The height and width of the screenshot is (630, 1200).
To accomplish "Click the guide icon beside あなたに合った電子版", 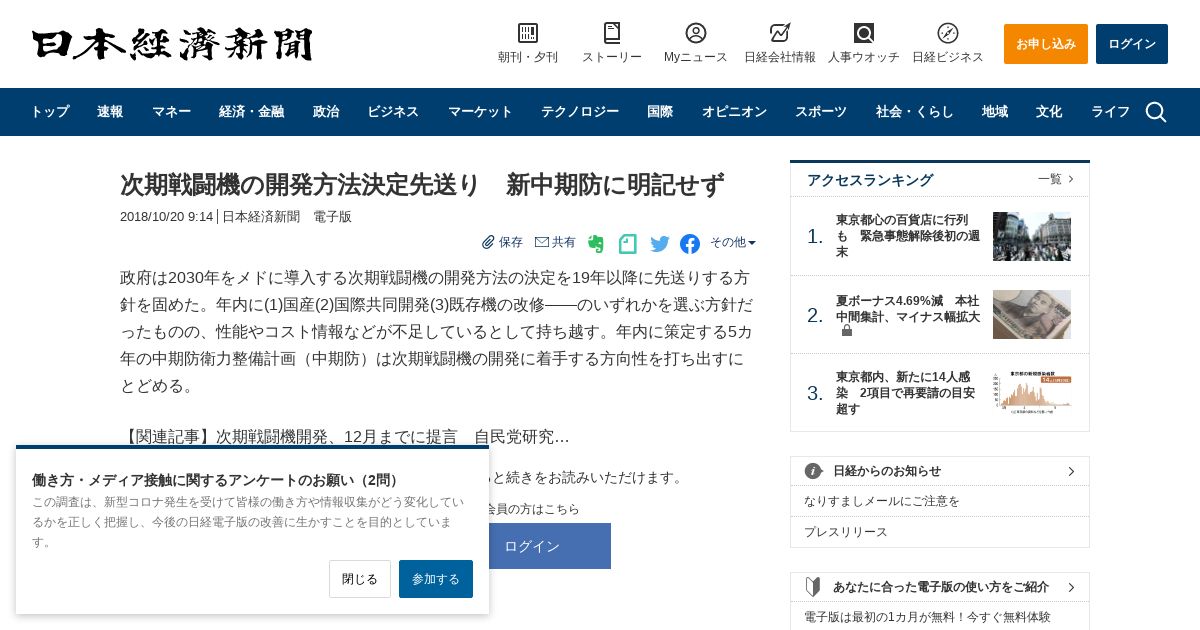I will pyautogui.click(x=813, y=587).
